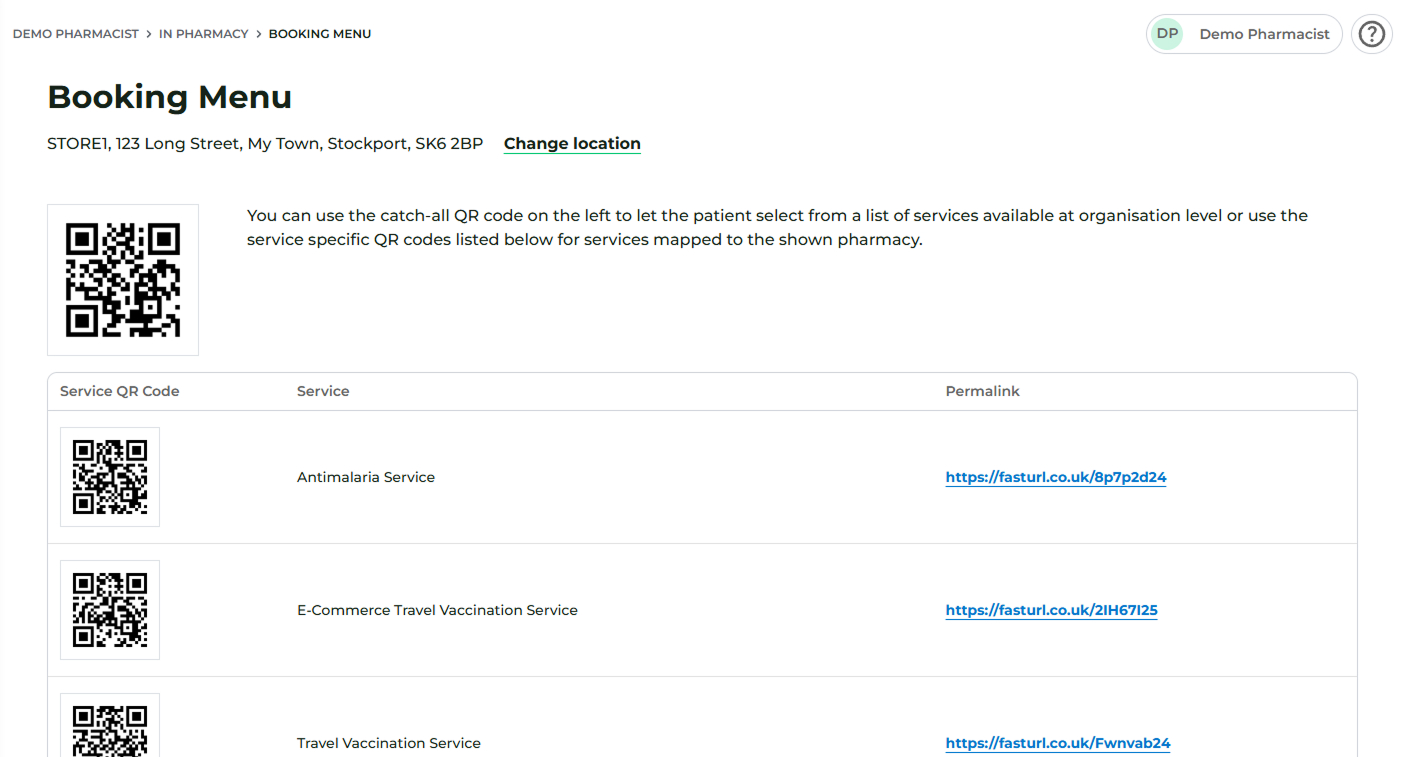Click the Change location link
The width and height of the screenshot is (1408, 757).
coord(572,144)
